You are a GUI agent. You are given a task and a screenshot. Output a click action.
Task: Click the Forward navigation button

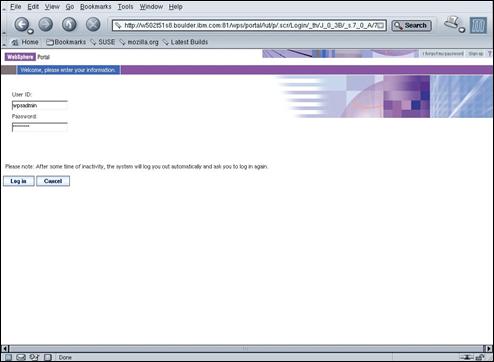pos(46,24)
